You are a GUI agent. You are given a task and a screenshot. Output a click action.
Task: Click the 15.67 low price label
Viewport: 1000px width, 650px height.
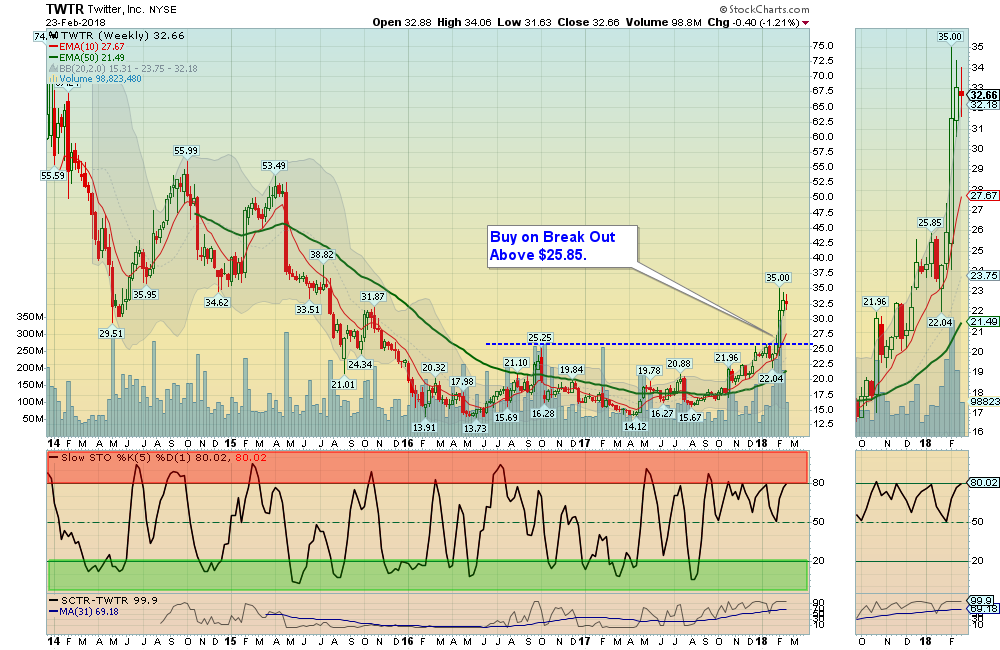tap(690, 417)
